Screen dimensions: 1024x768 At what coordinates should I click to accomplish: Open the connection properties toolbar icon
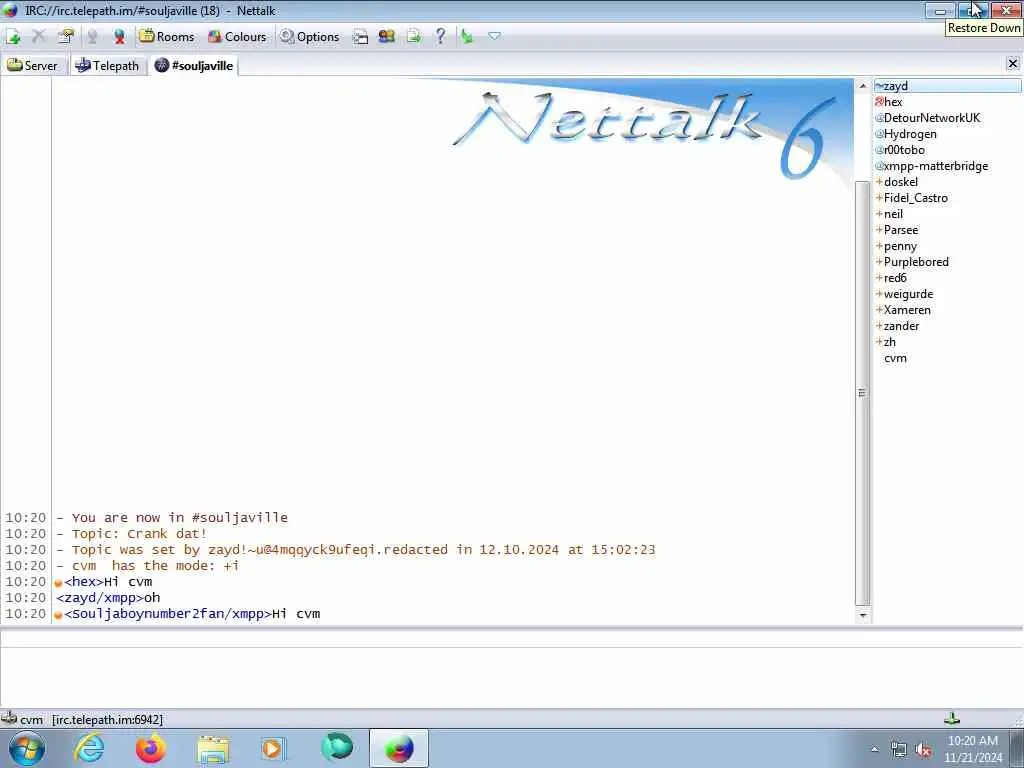[x=65, y=37]
